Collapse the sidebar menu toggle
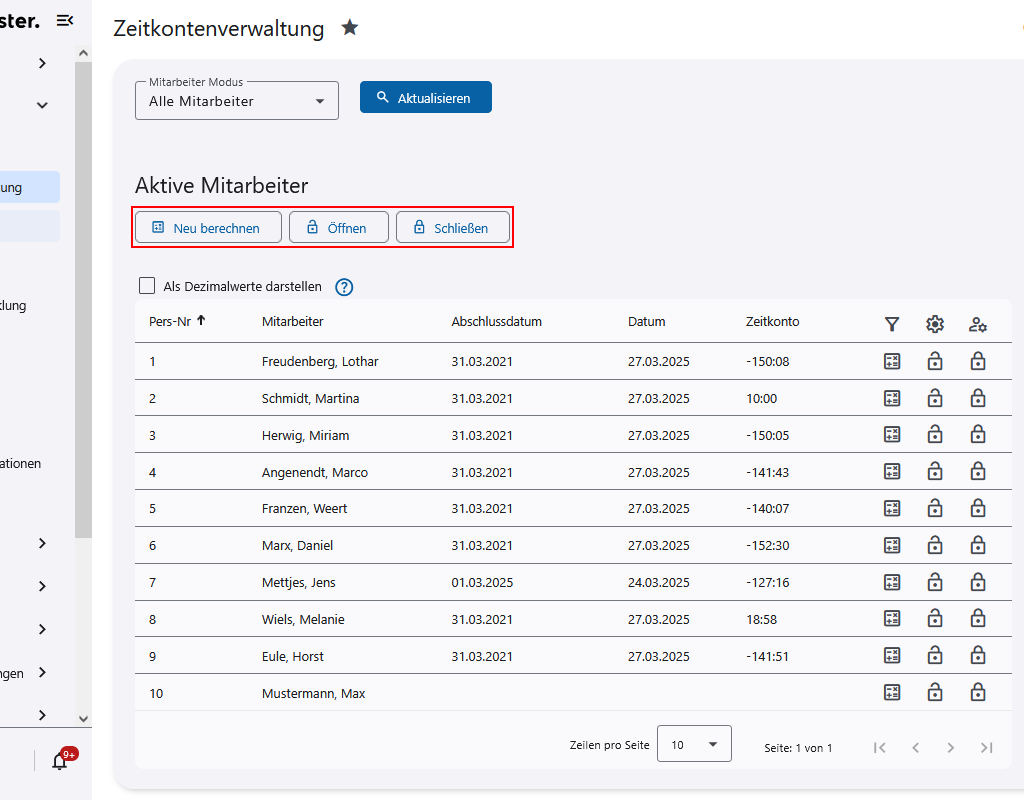This screenshot has width=1024, height=800. tap(65, 20)
